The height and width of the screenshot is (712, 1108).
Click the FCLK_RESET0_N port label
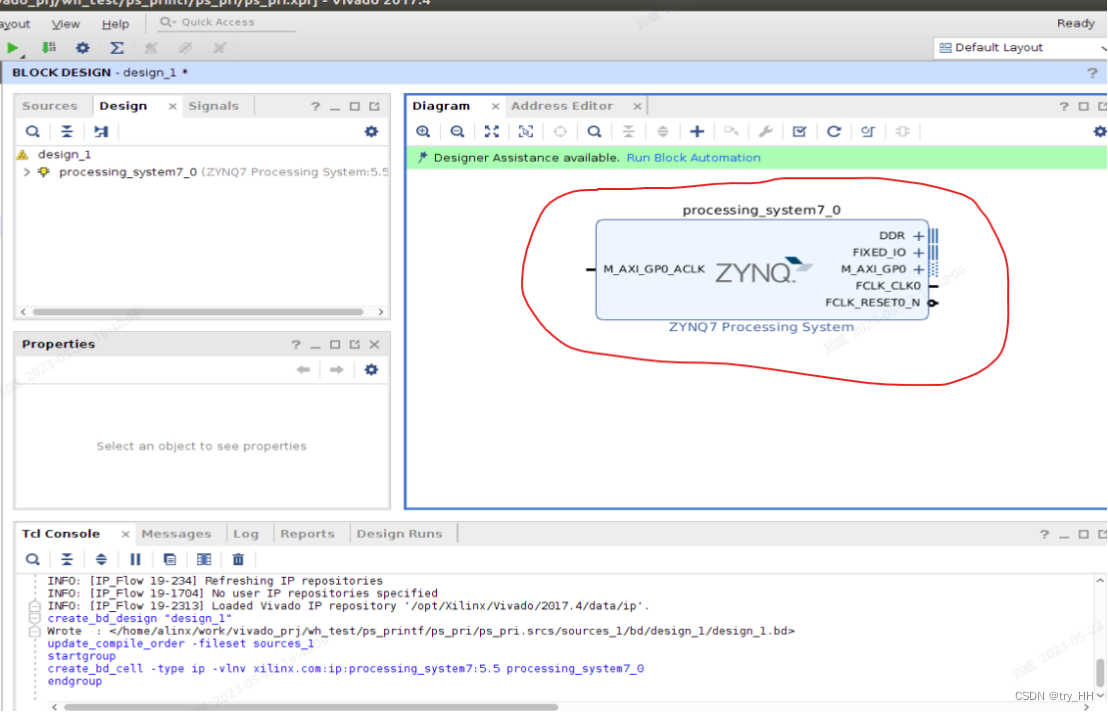point(873,303)
